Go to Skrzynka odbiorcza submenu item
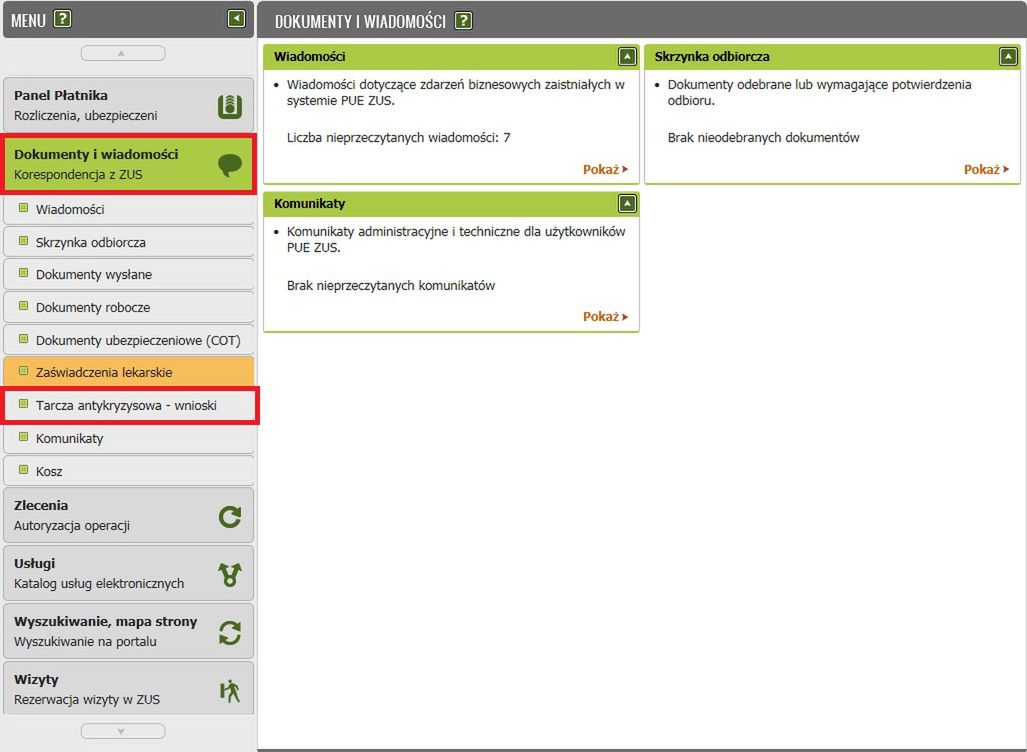Image resolution: width=1027 pixels, height=752 pixels. pos(128,242)
